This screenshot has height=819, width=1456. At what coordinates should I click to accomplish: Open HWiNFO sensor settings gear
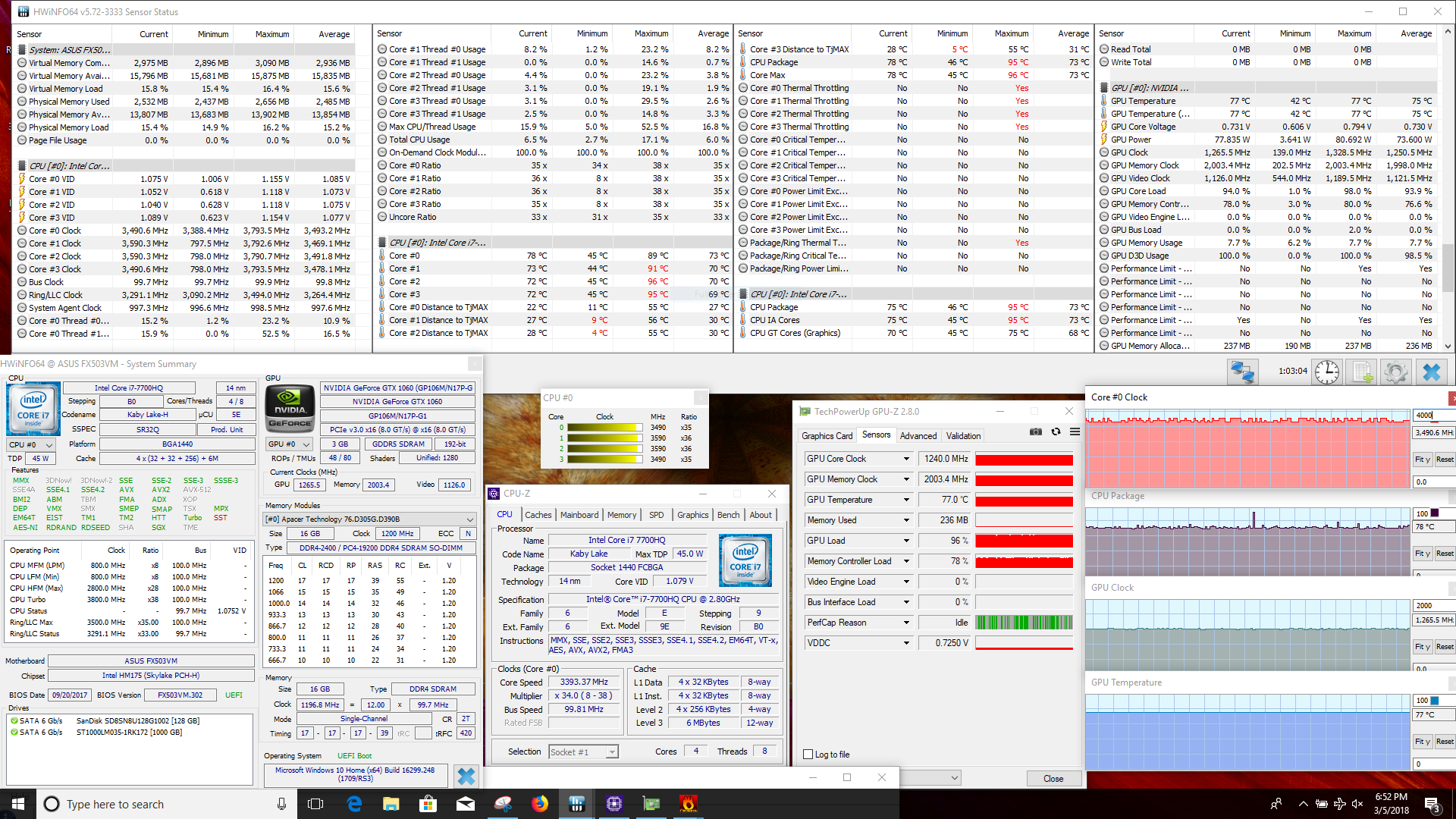pyautogui.click(x=1395, y=372)
